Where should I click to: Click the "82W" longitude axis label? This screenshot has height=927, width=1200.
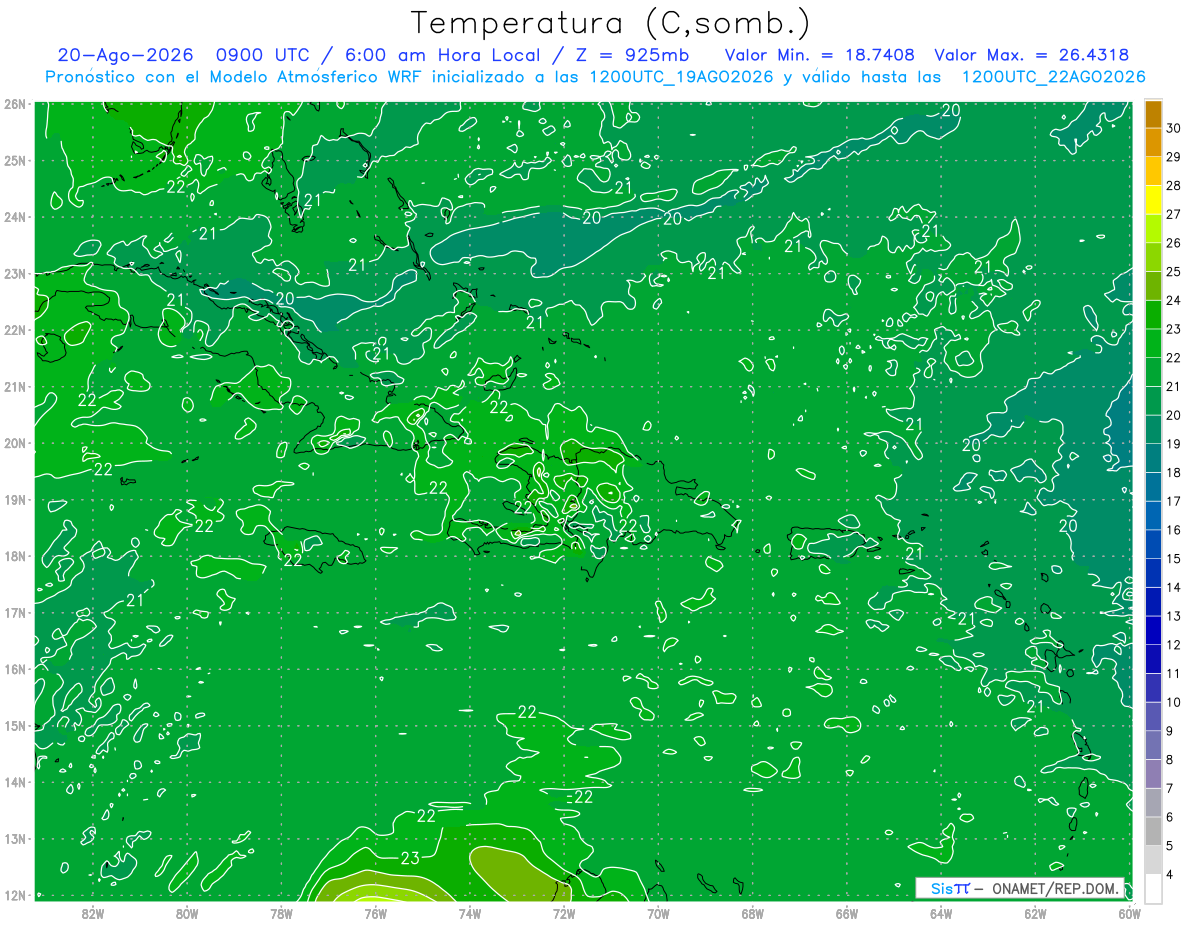tap(93, 912)
